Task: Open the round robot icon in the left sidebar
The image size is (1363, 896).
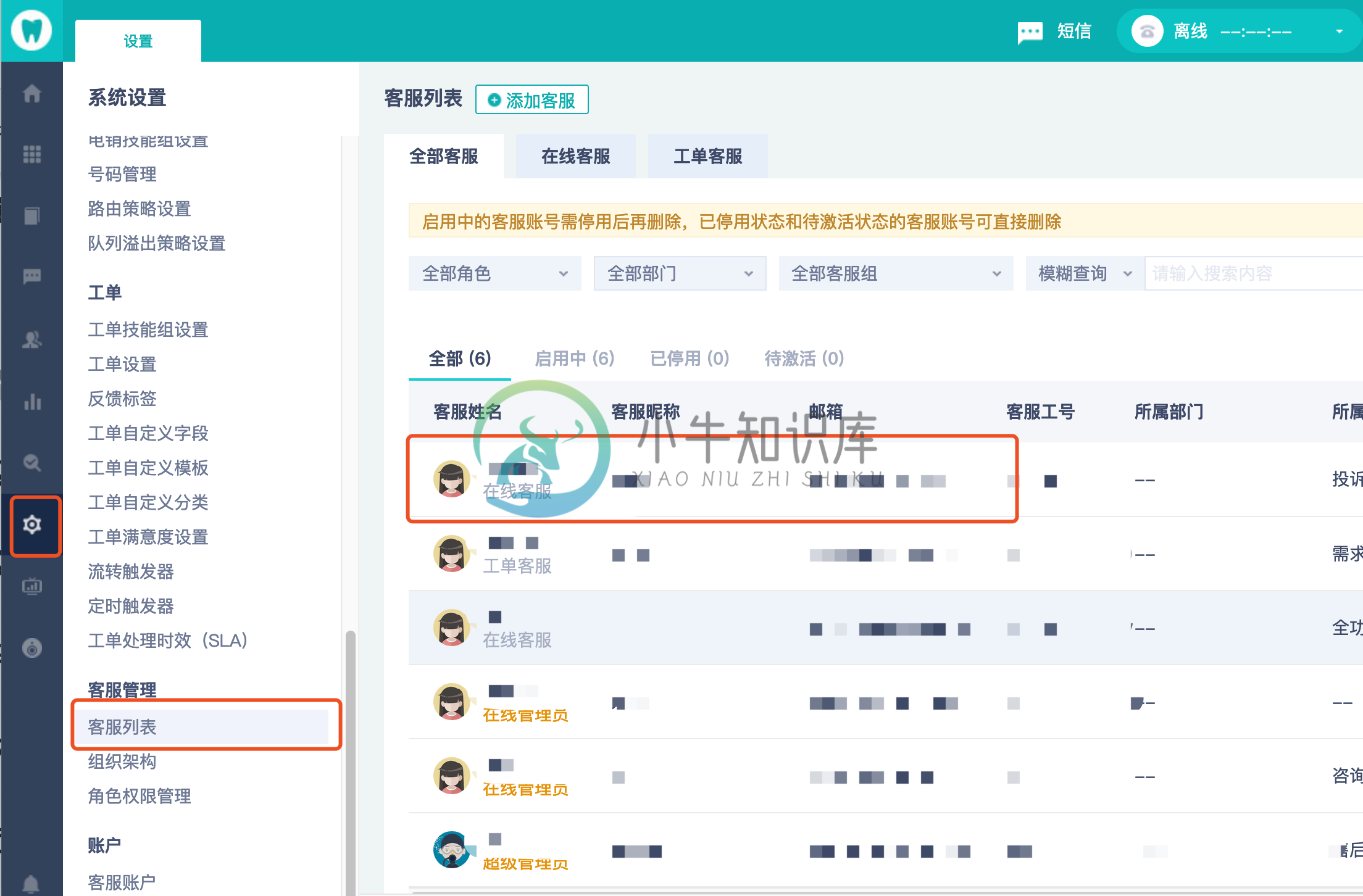Action: pos(31,648)
